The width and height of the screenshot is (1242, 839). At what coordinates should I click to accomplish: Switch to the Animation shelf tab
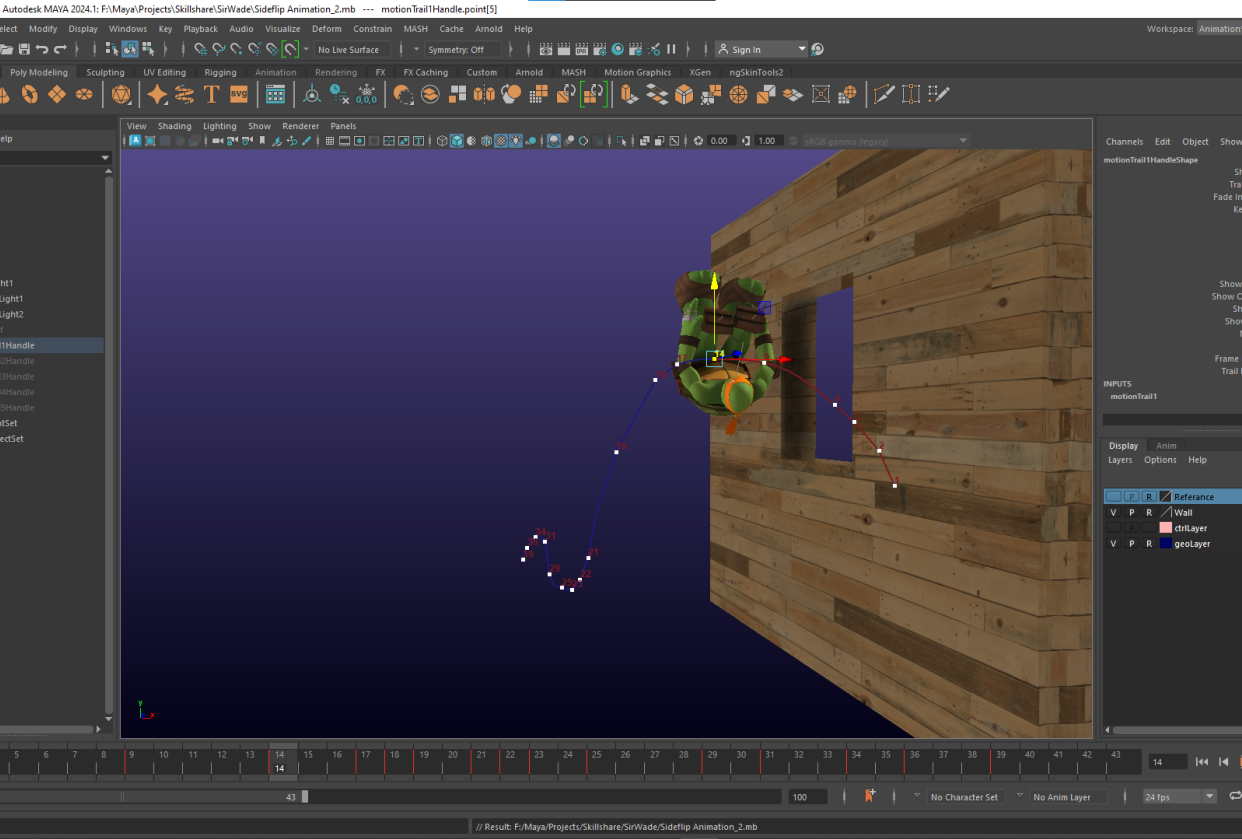point(275,72)
